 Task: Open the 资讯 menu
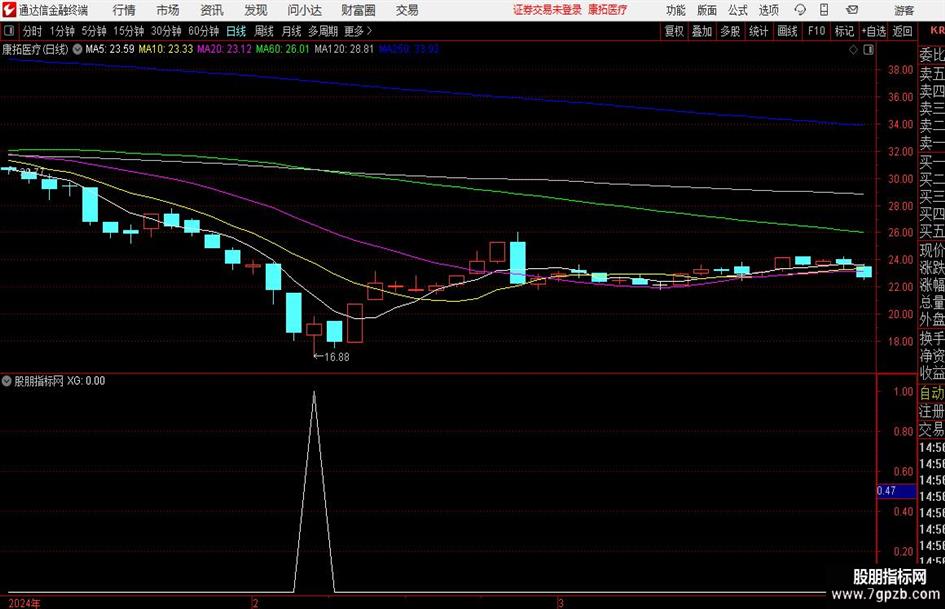[212, 10]
